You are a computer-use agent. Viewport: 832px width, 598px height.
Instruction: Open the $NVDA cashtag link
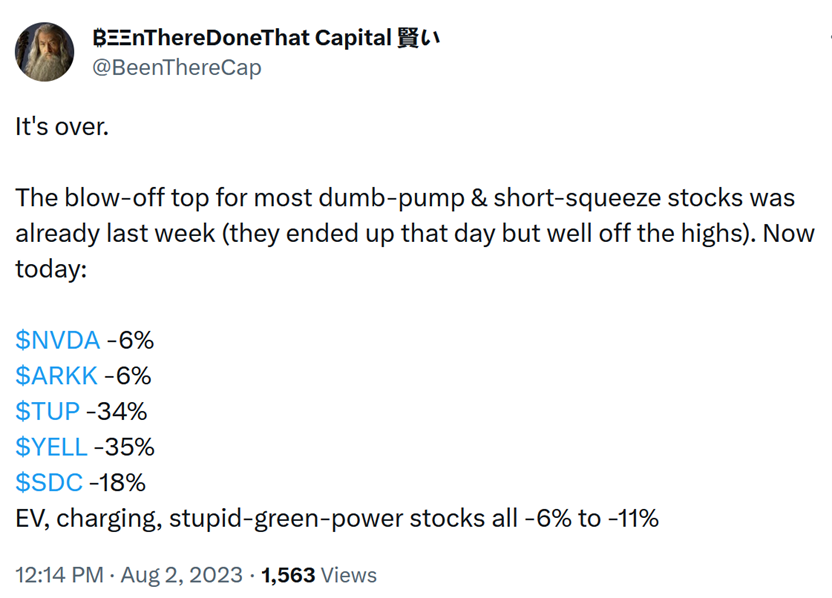[x=57, y=340]
